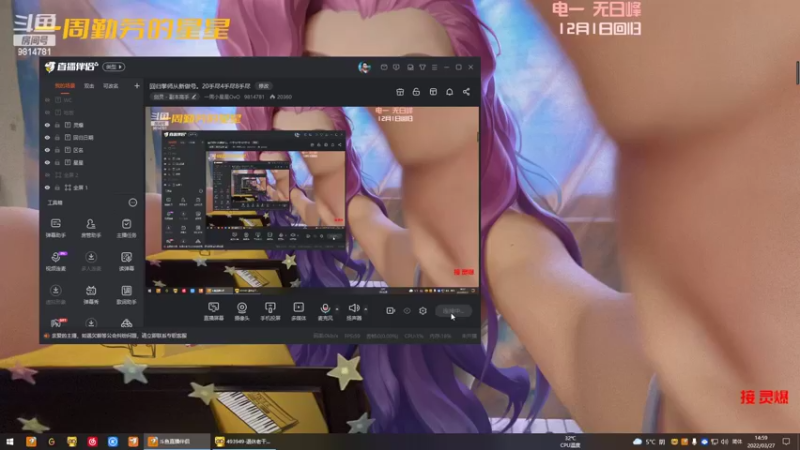800x450 pixels.
Task: Click the share icon in the title row
Action: (x=466, y=92)
